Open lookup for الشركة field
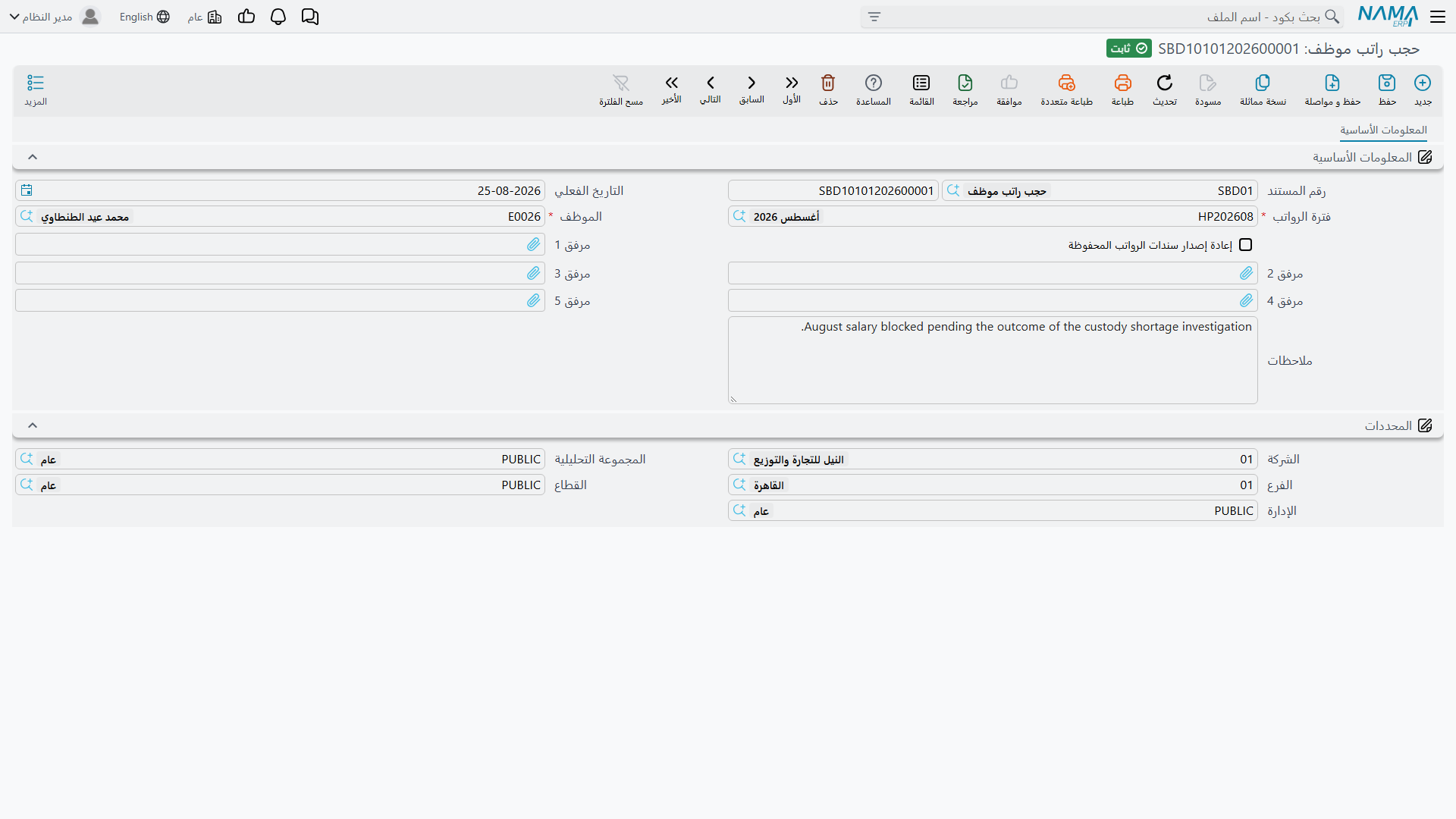1456x819 pixels. [740, 459]
